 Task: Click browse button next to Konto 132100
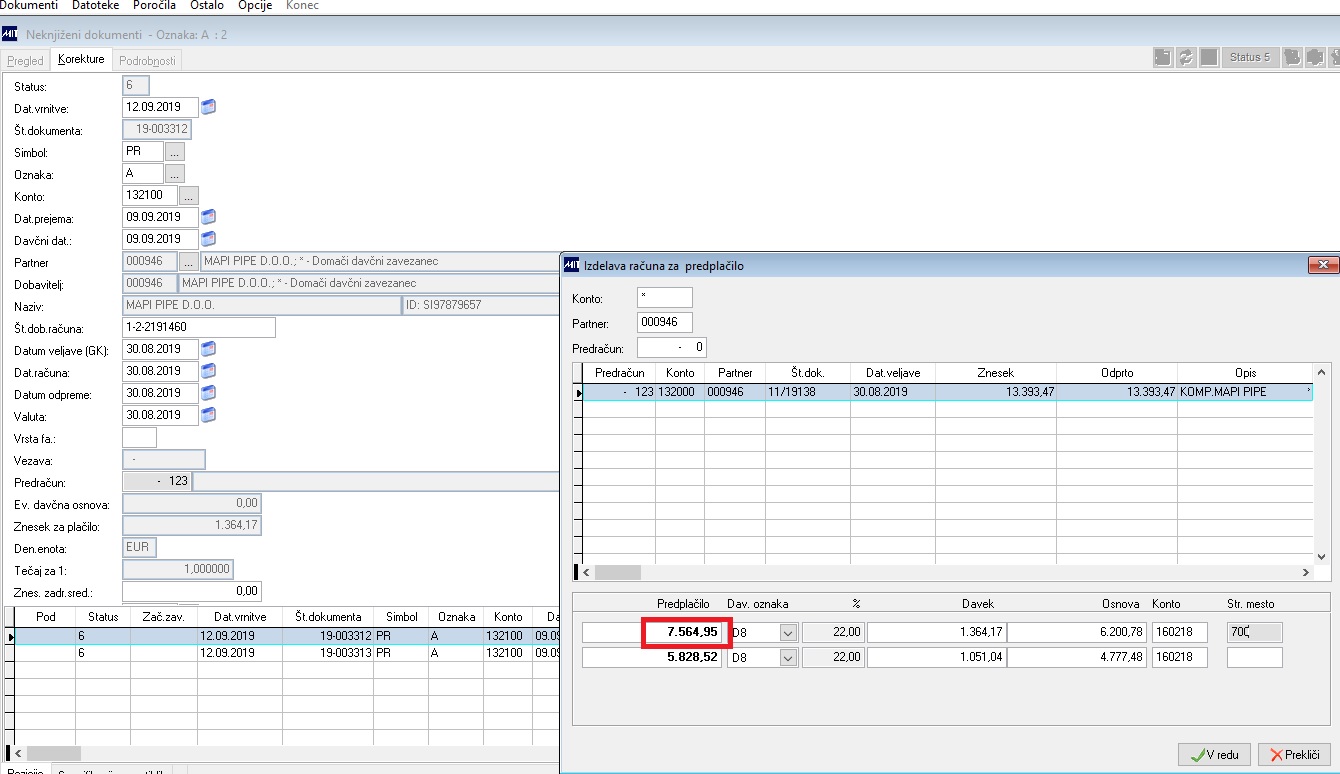(x=189, y=196)
